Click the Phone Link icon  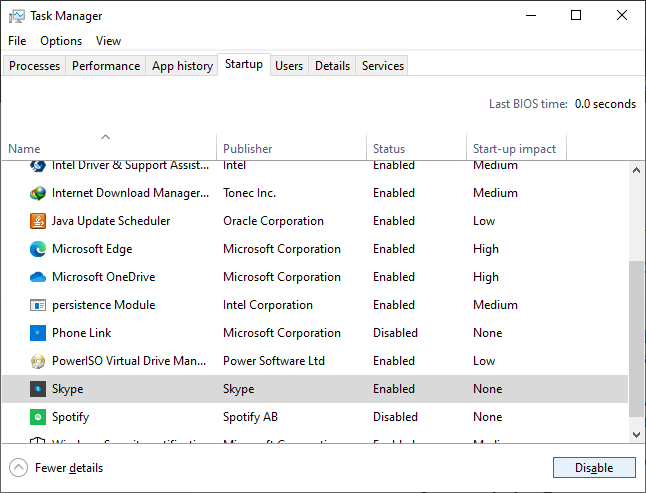point(38,333)
